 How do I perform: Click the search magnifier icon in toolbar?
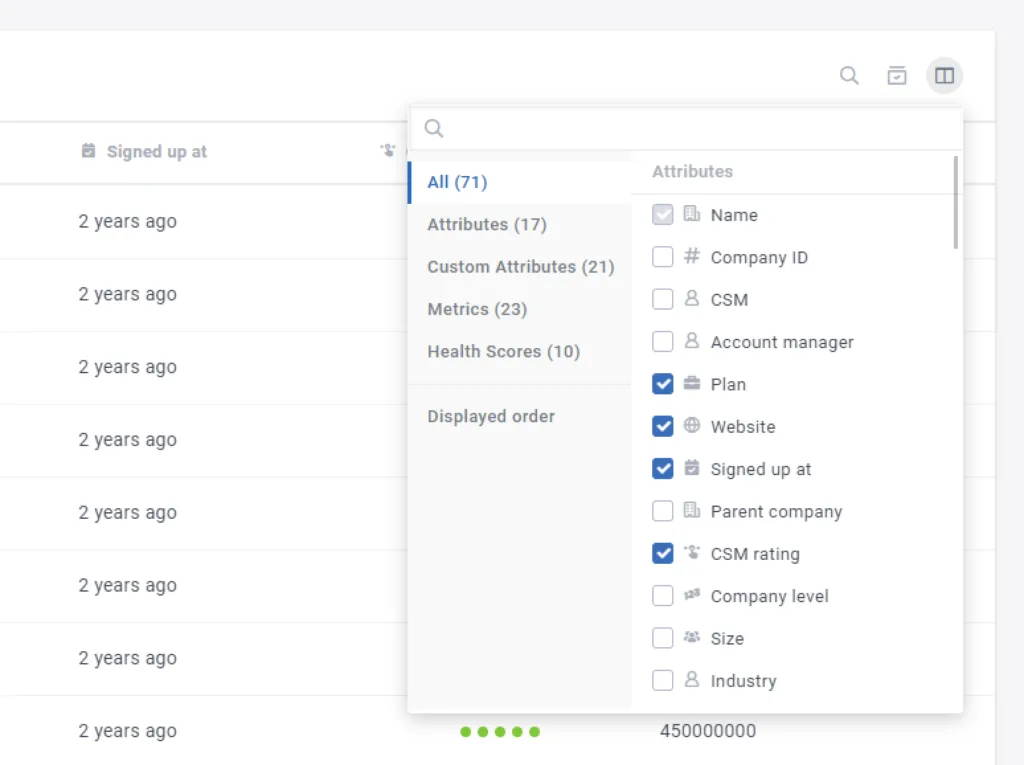point(849,76)
